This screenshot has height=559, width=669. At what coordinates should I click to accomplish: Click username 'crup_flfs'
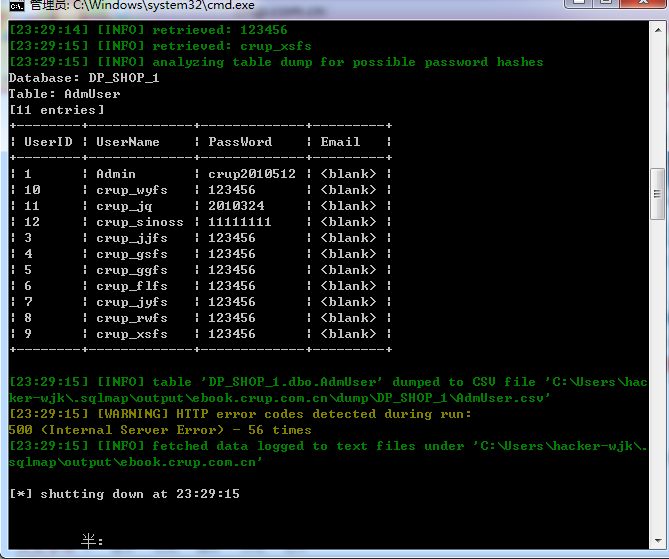(132, 286)
